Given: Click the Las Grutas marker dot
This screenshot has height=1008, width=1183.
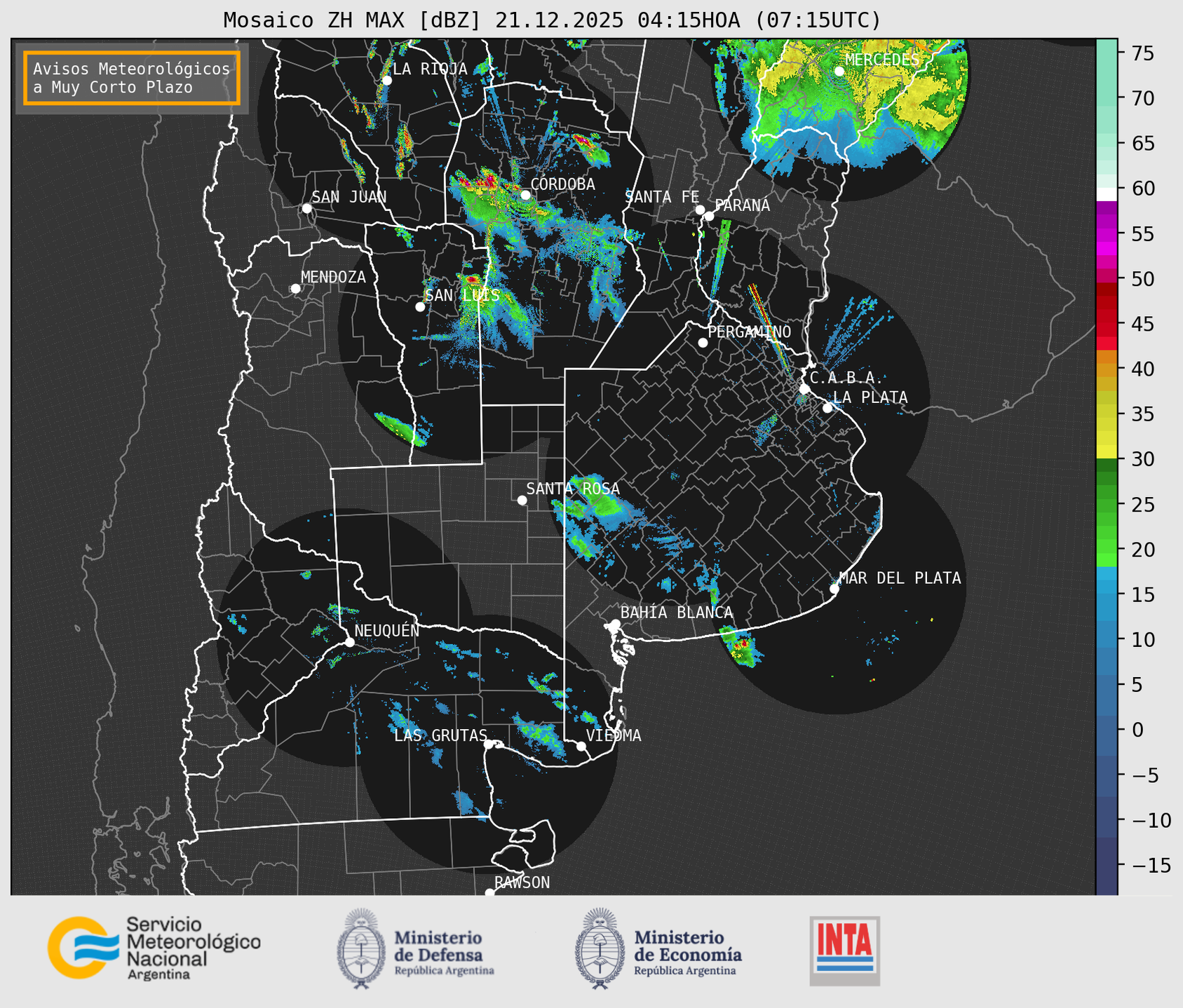Looking at the screenshot, I should coord(489,744).
